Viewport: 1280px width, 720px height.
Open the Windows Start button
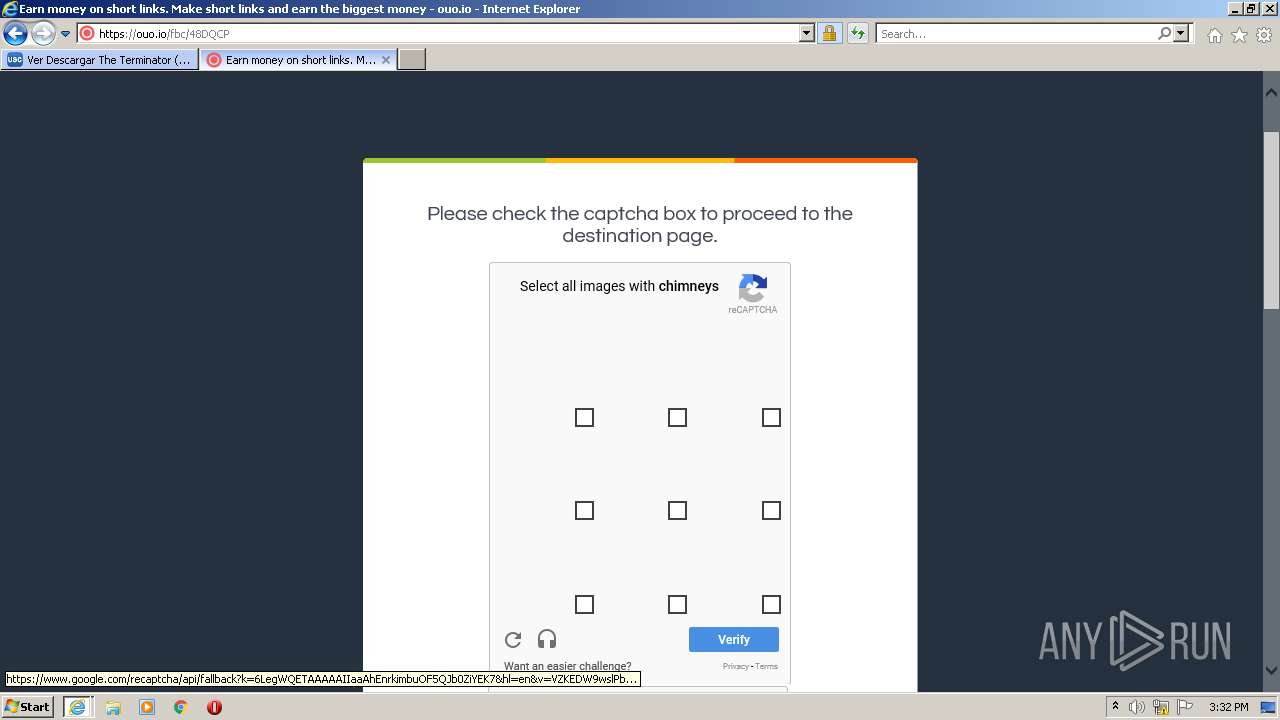(27, 706)
